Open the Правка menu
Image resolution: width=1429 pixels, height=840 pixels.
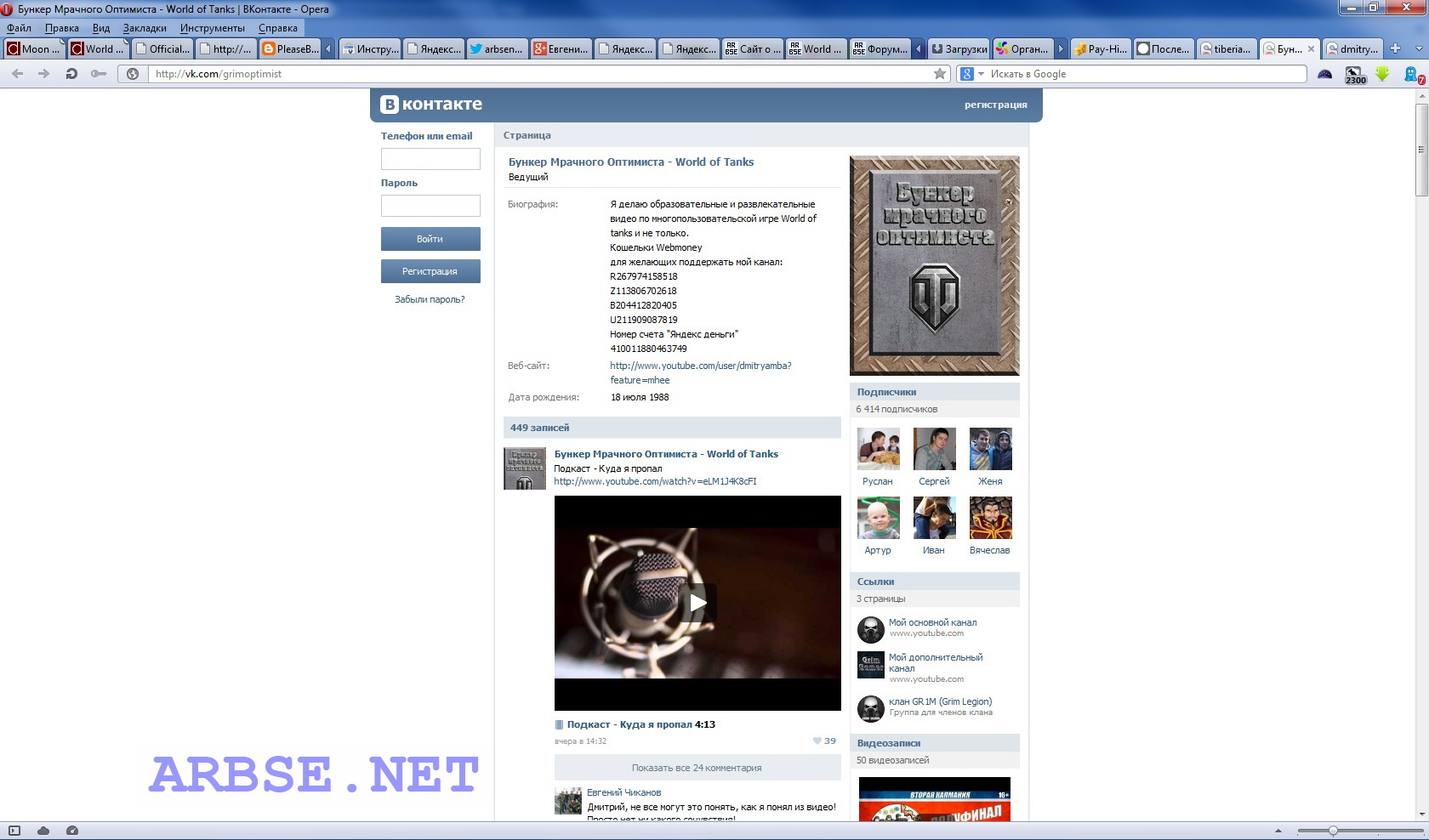[x=62, y=28]
